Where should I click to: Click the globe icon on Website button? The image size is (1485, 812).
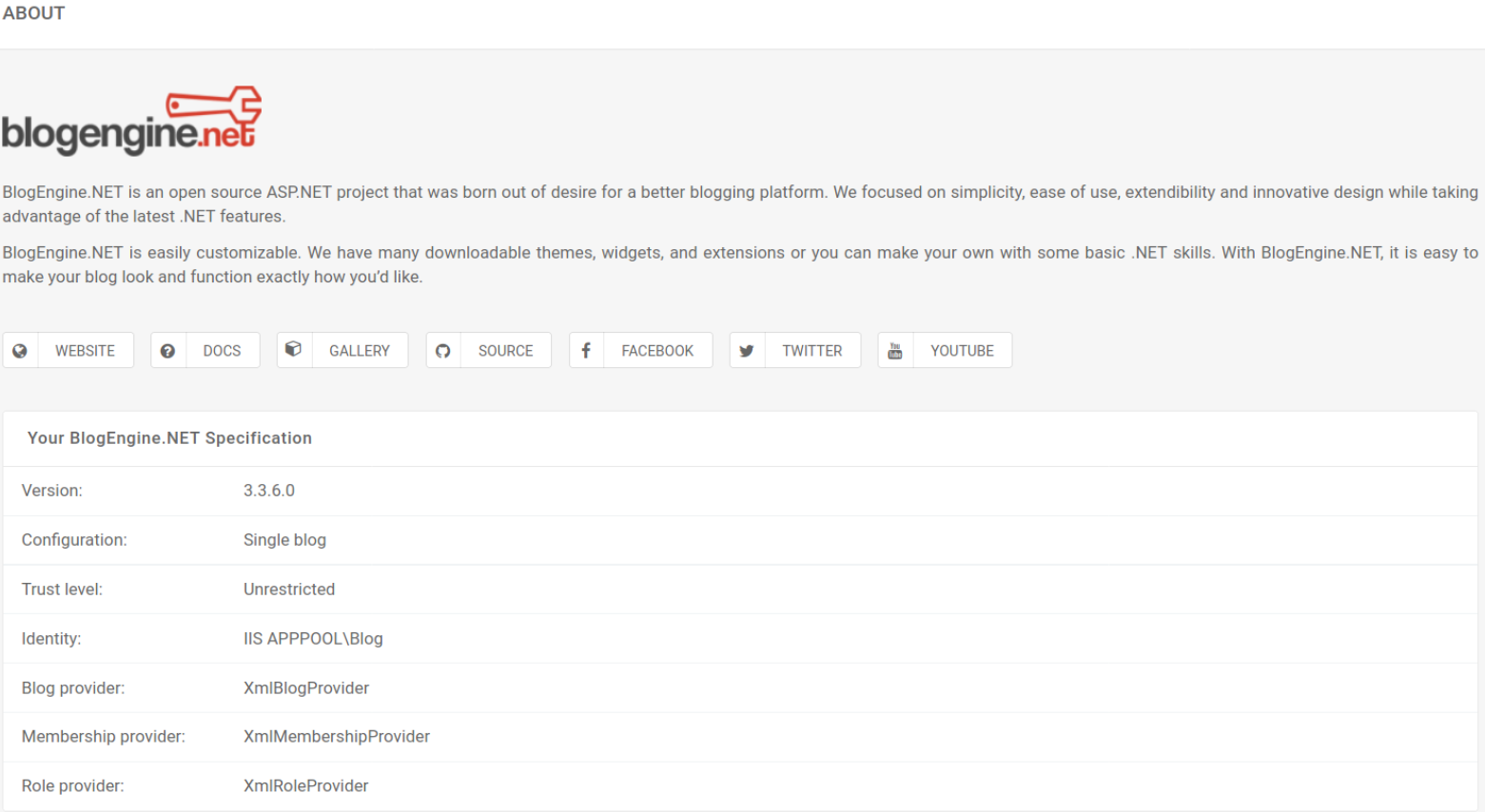[x=20, y=351]
